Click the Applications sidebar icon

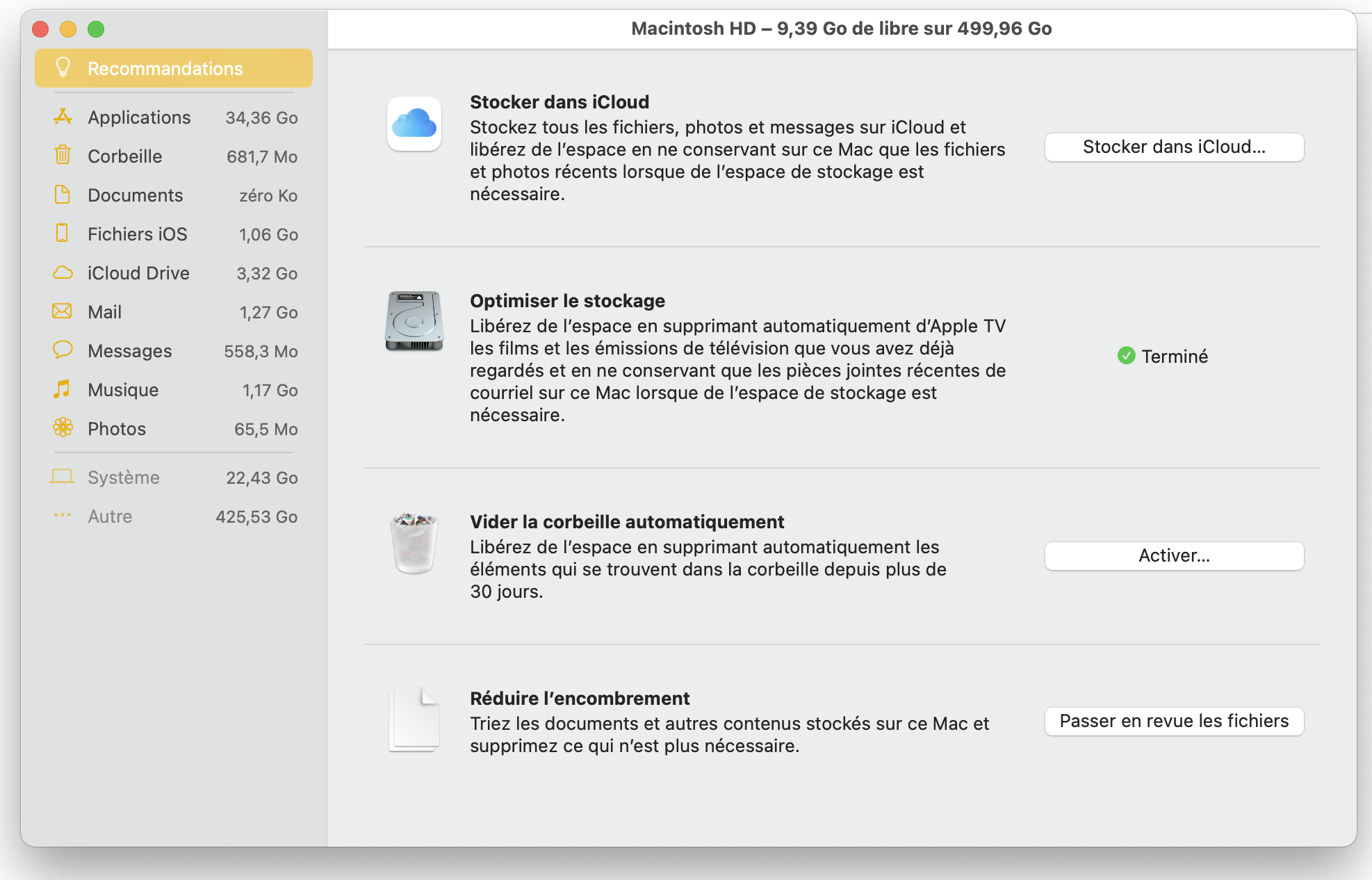[x=63, y=117]
